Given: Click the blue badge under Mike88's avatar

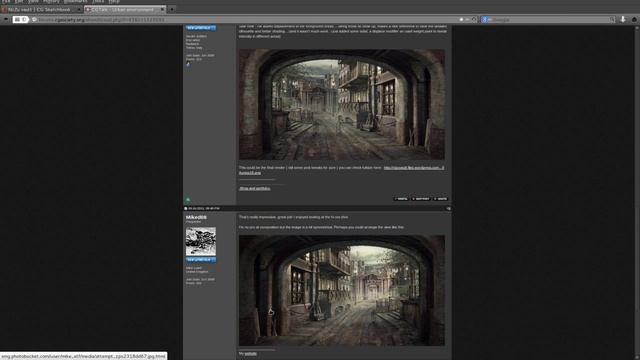Looking at the screenshot, I should point(201,260).
